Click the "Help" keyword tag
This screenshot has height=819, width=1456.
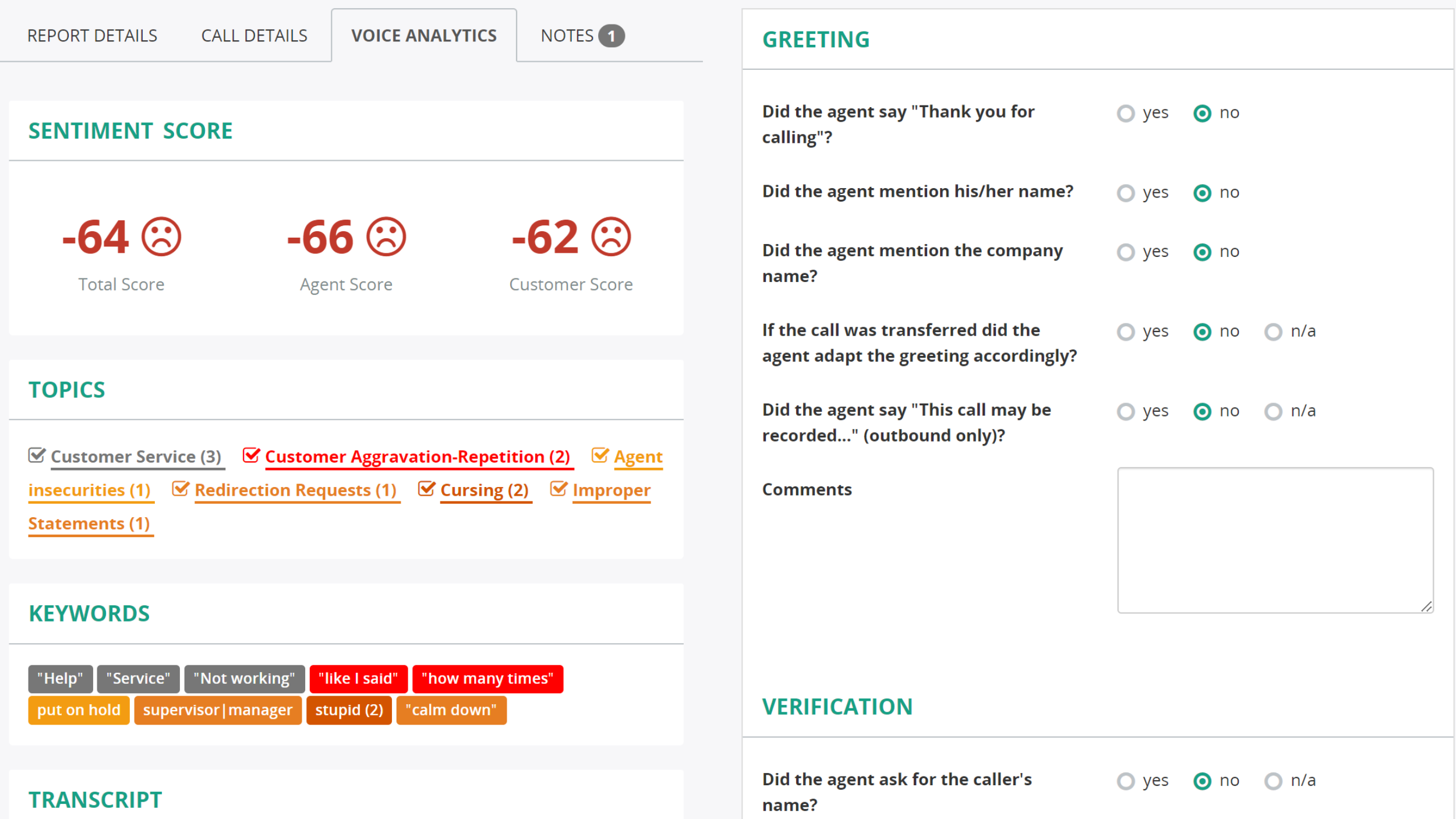[x=60, y=679]
